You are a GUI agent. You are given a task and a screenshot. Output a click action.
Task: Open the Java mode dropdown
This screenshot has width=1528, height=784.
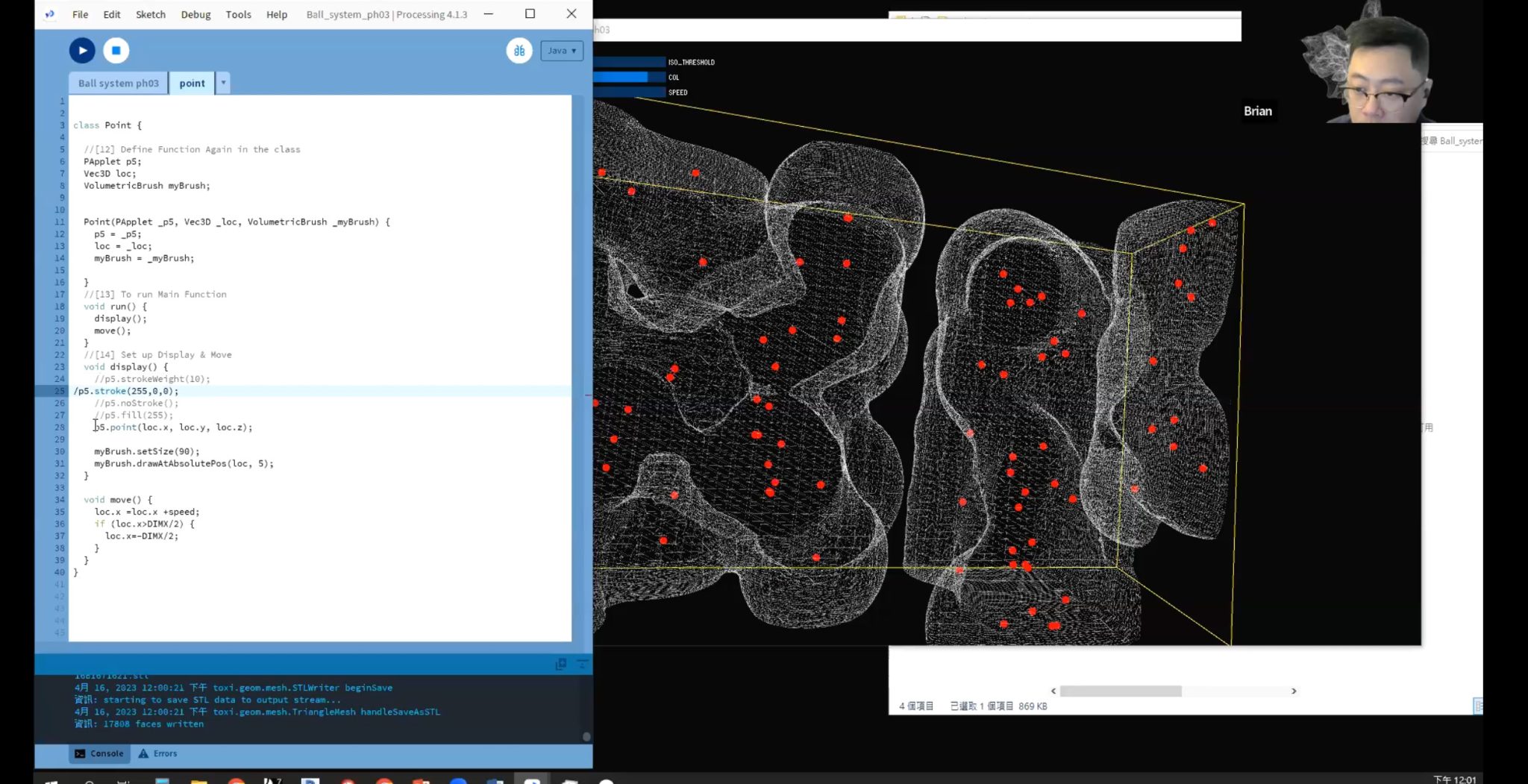(561, 51)
